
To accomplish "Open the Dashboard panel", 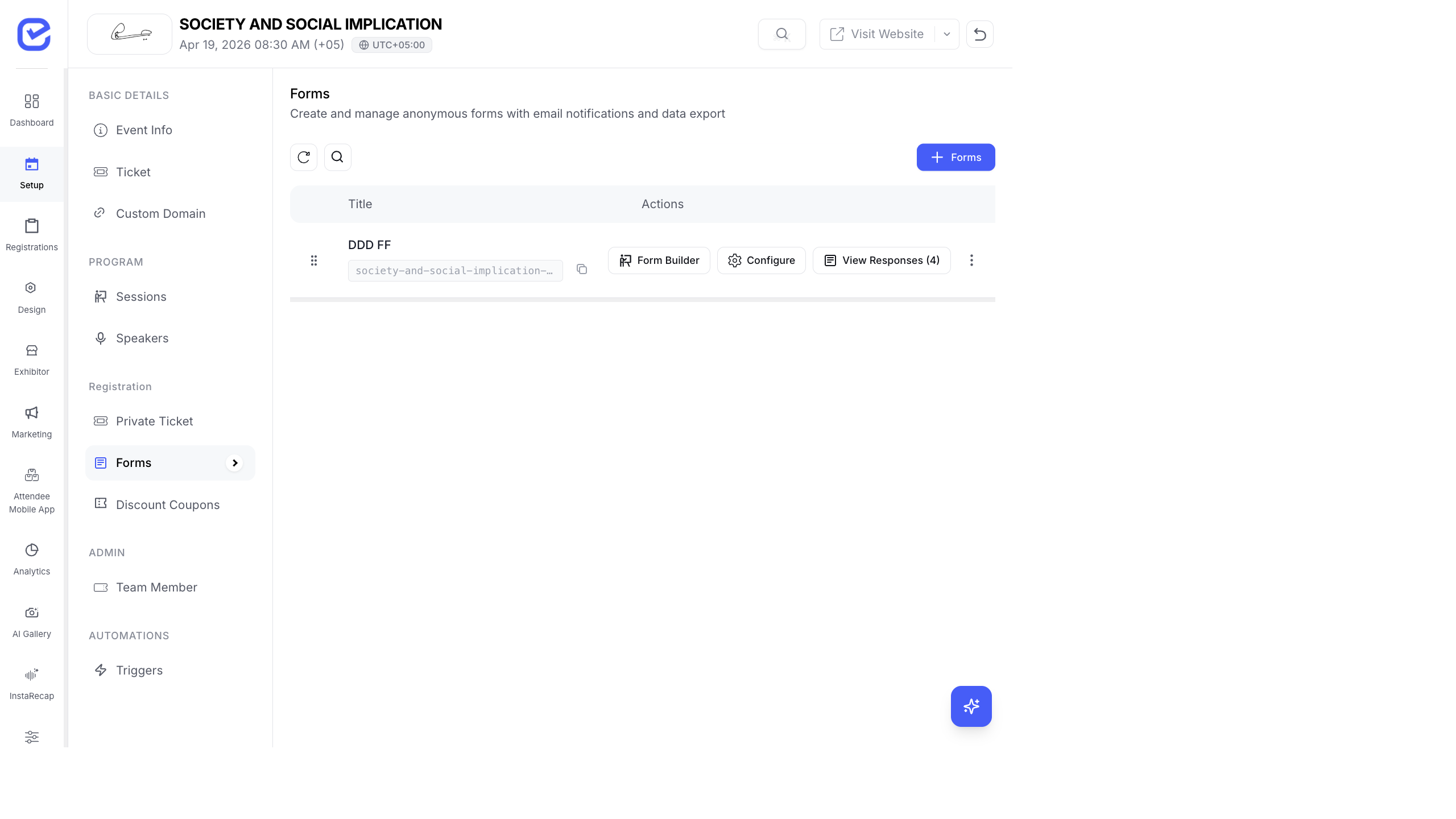I will pyautogui.click(x=31, y=110).
